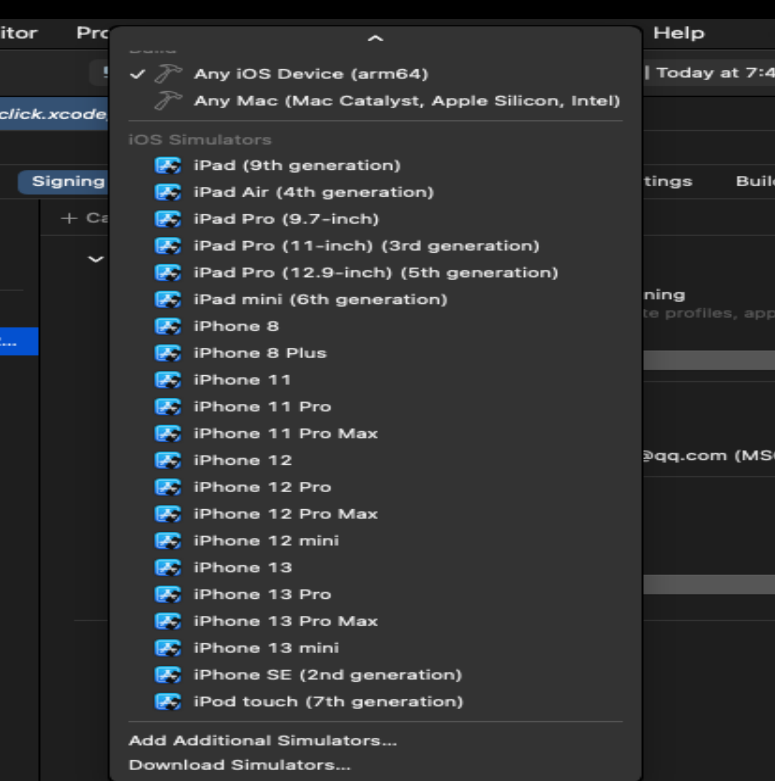The height and width of the screenshot is (781, 775).
Task: Click the hammer icon beside Any Mac
Action: 168,101
